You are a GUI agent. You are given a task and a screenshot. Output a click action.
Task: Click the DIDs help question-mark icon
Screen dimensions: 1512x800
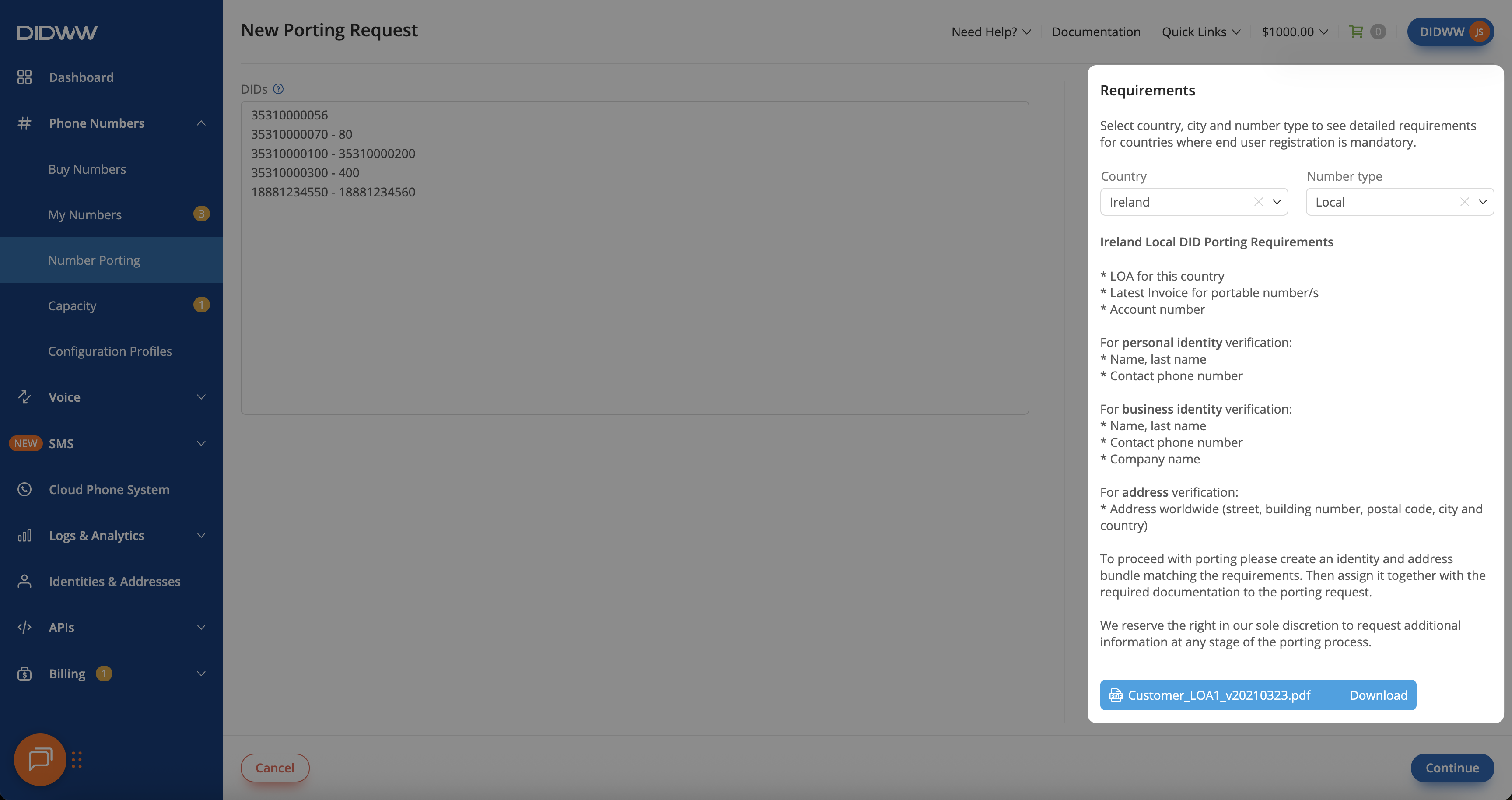[x=278, y=89]
